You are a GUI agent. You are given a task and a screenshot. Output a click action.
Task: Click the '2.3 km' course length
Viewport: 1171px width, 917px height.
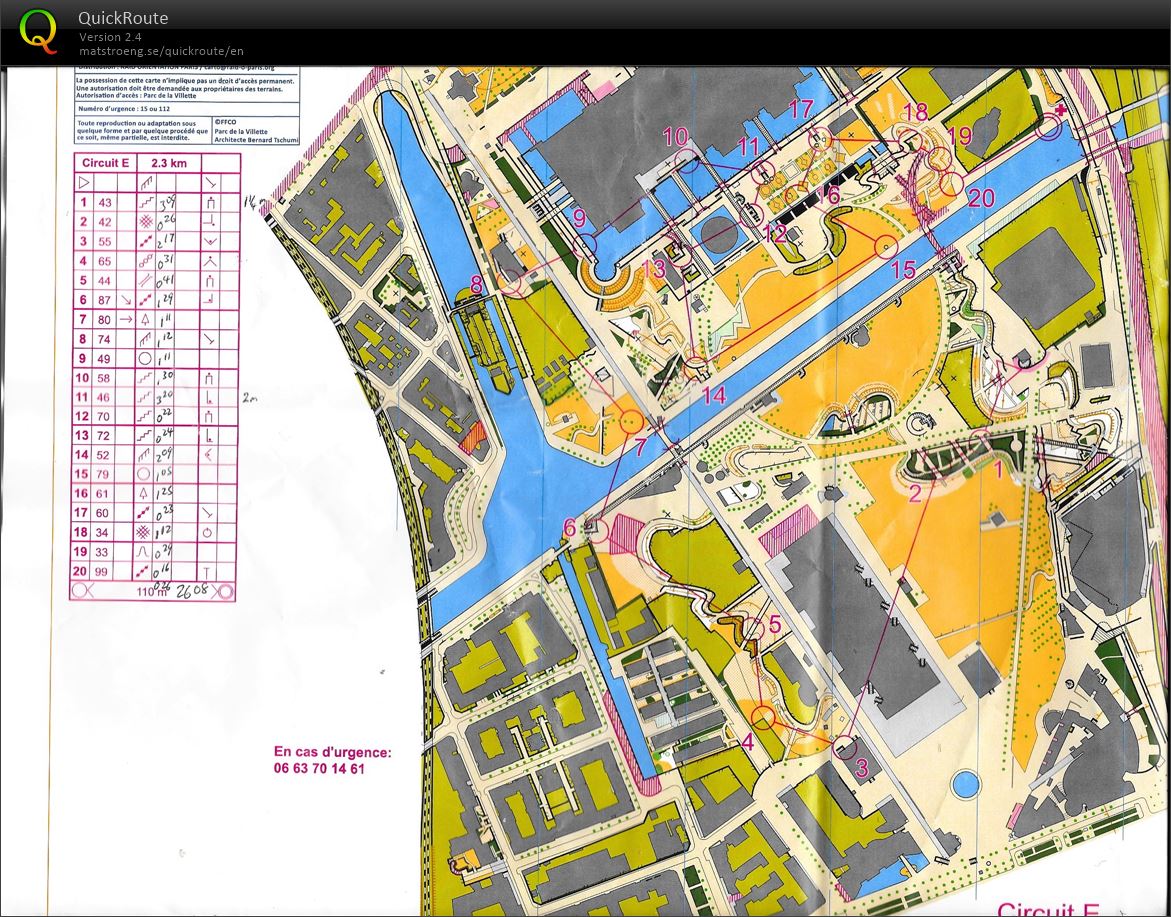coord(169,163)
